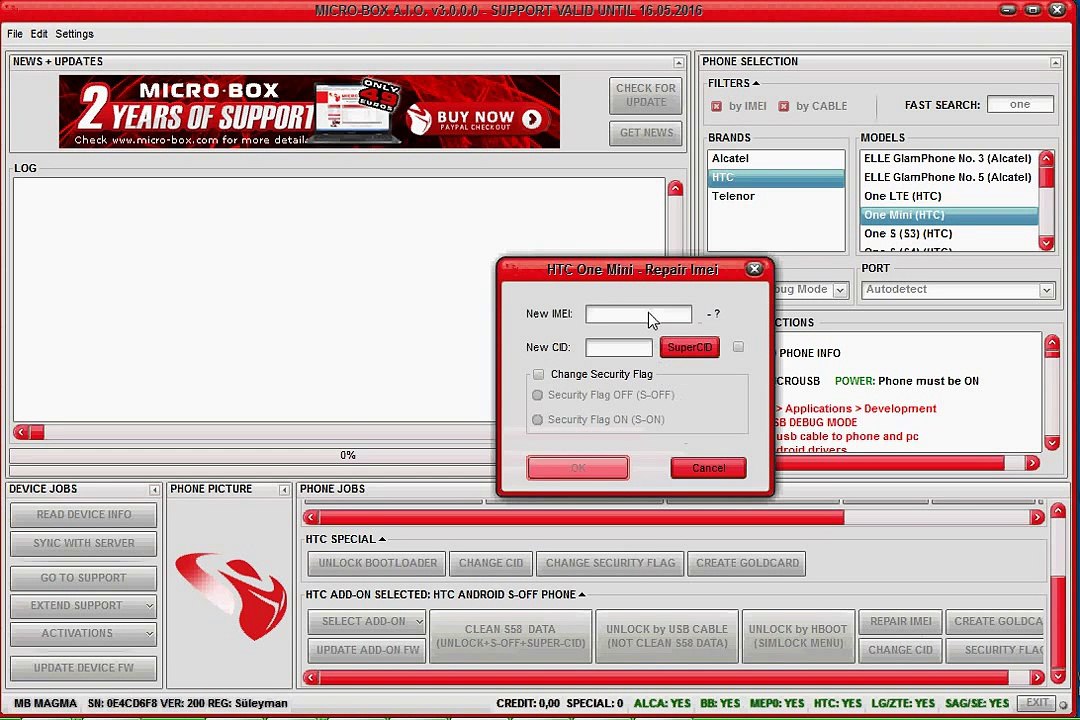The width and height of the screenshot is (1080, 720).
Task: Open the Settings menu
Action: (x=74, y=34)
